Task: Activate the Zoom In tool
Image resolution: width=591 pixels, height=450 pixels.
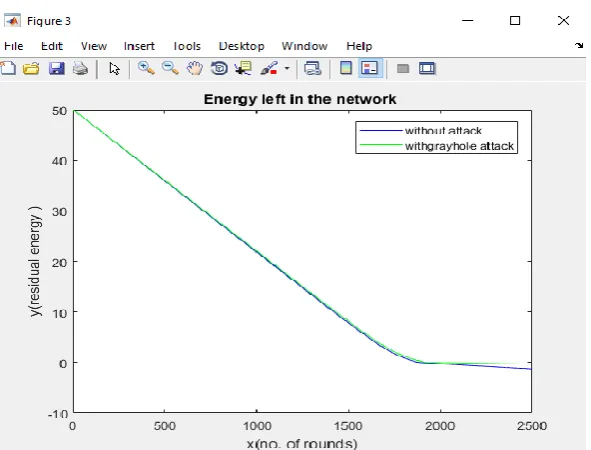Action: click(x=146, y=68)
